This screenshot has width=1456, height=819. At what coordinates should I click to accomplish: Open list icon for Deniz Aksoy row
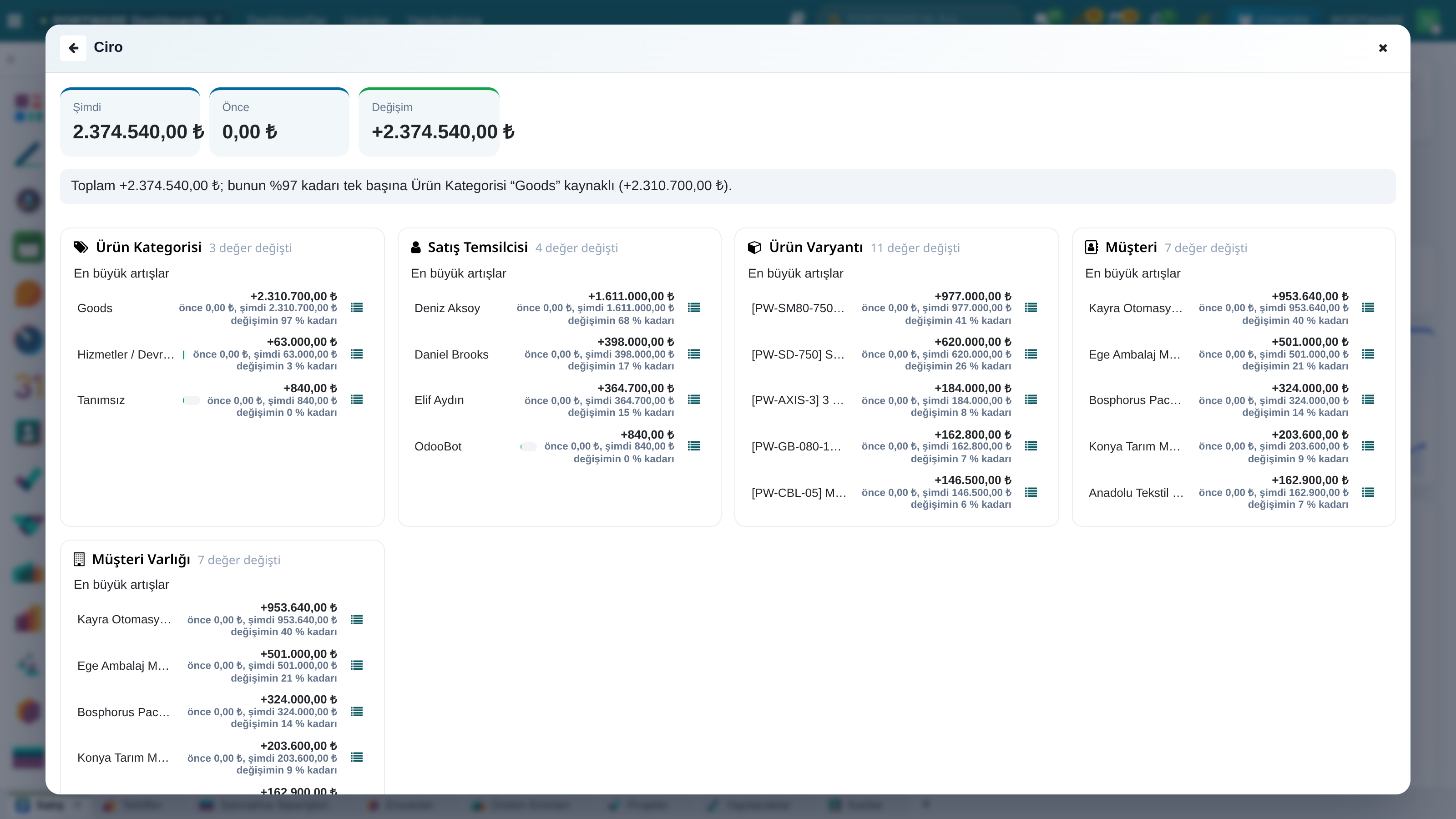(693, 308)
